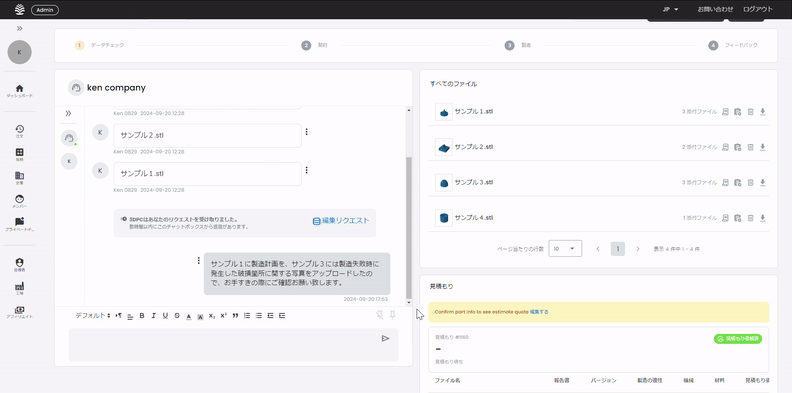Open the grid-shaped sidebar icon below Orders
This screenshot has width=792, height=393.
coord(20,152)
